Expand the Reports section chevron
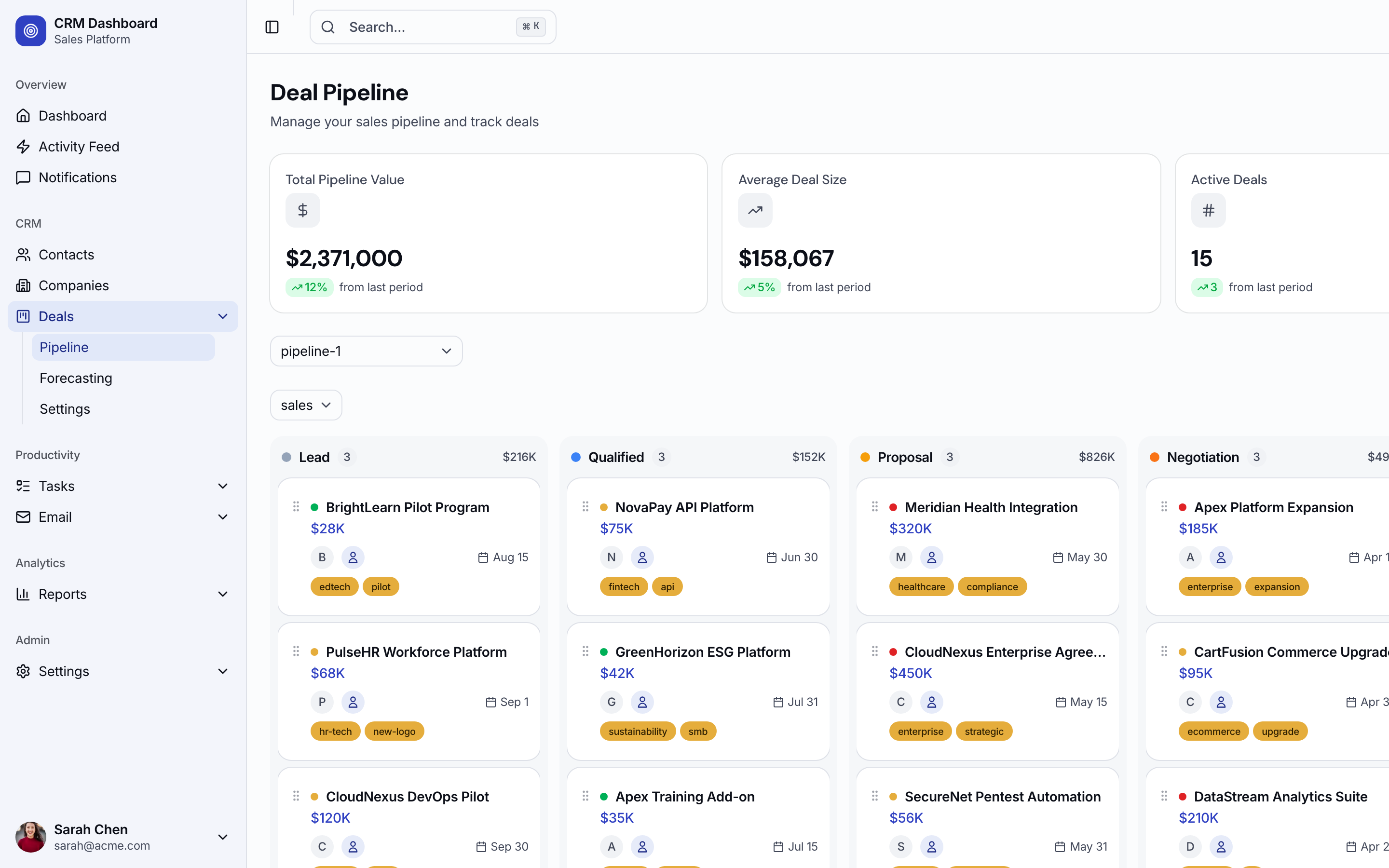 [223, 594]
